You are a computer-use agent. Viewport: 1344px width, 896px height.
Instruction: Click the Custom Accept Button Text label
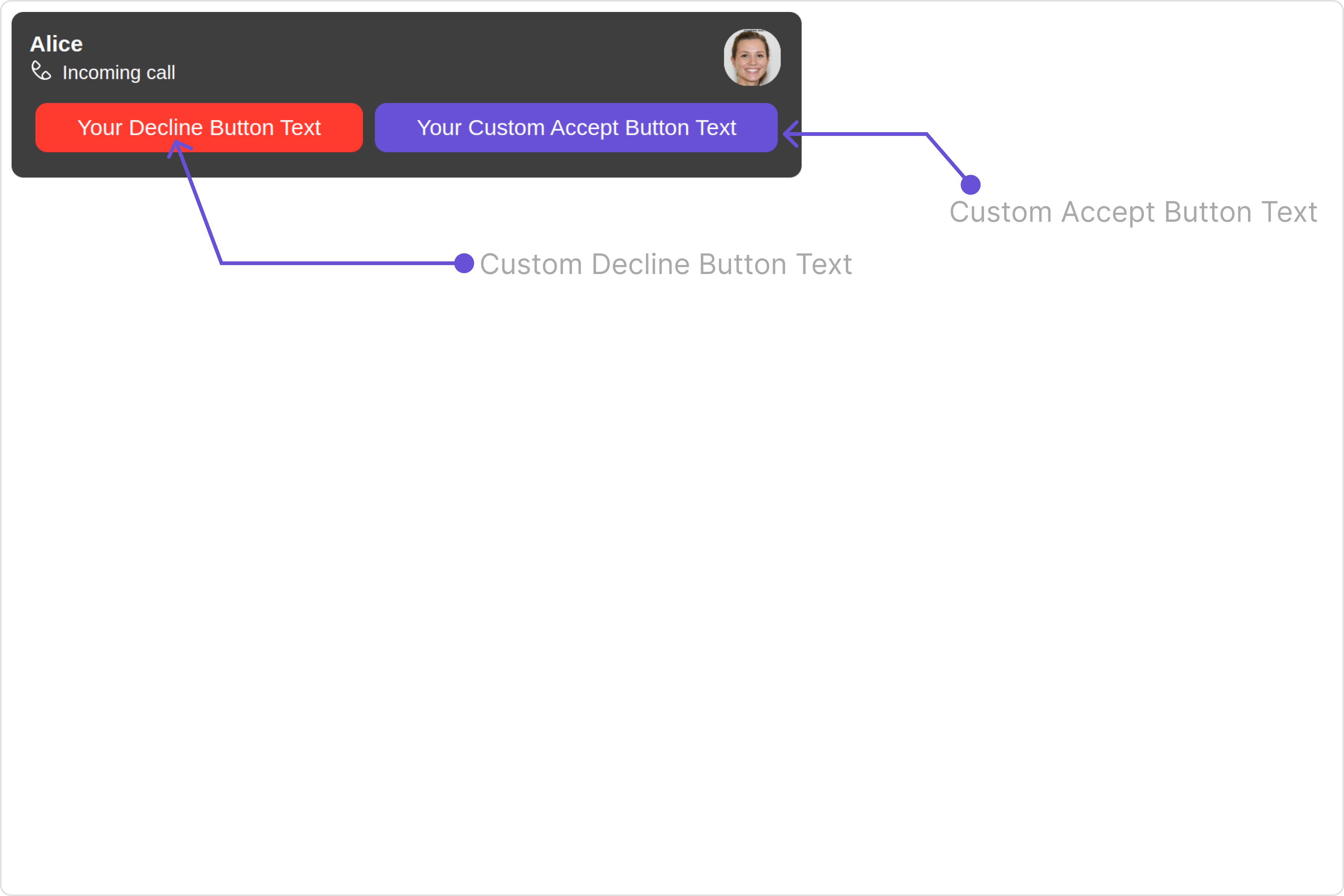[x=1133, y=212]
